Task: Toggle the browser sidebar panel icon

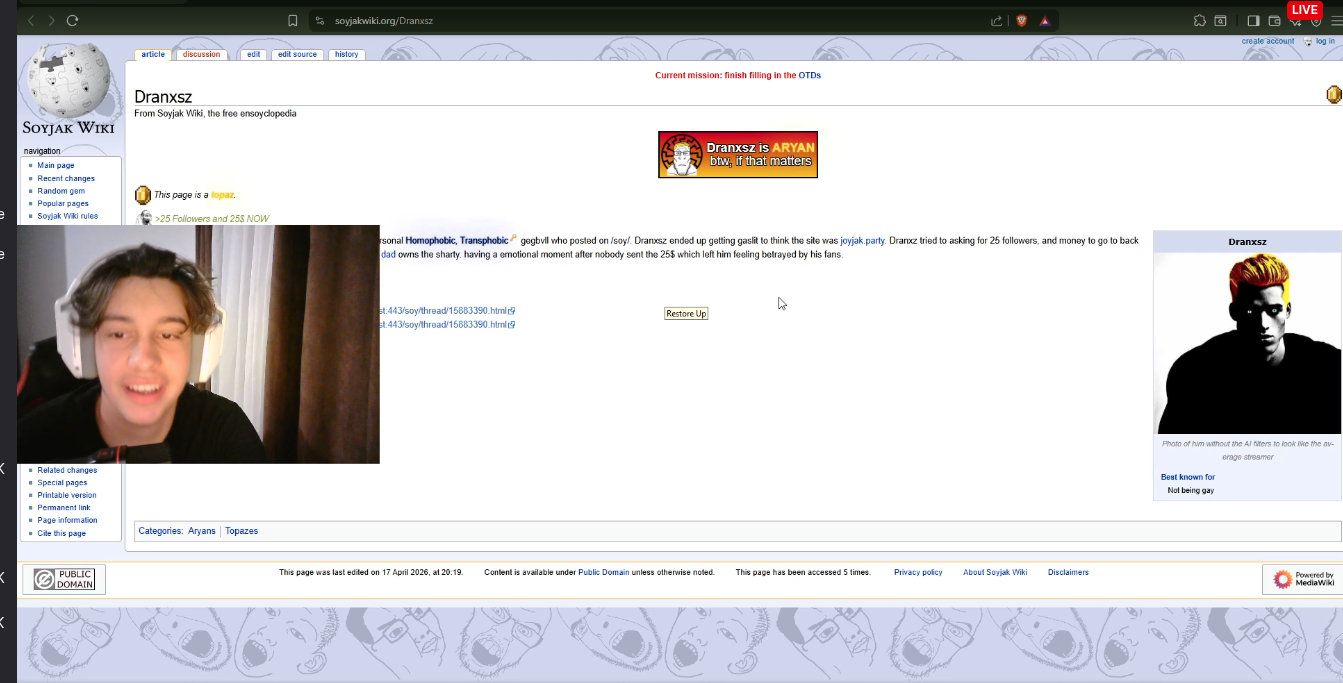Action: [1253, 20]
